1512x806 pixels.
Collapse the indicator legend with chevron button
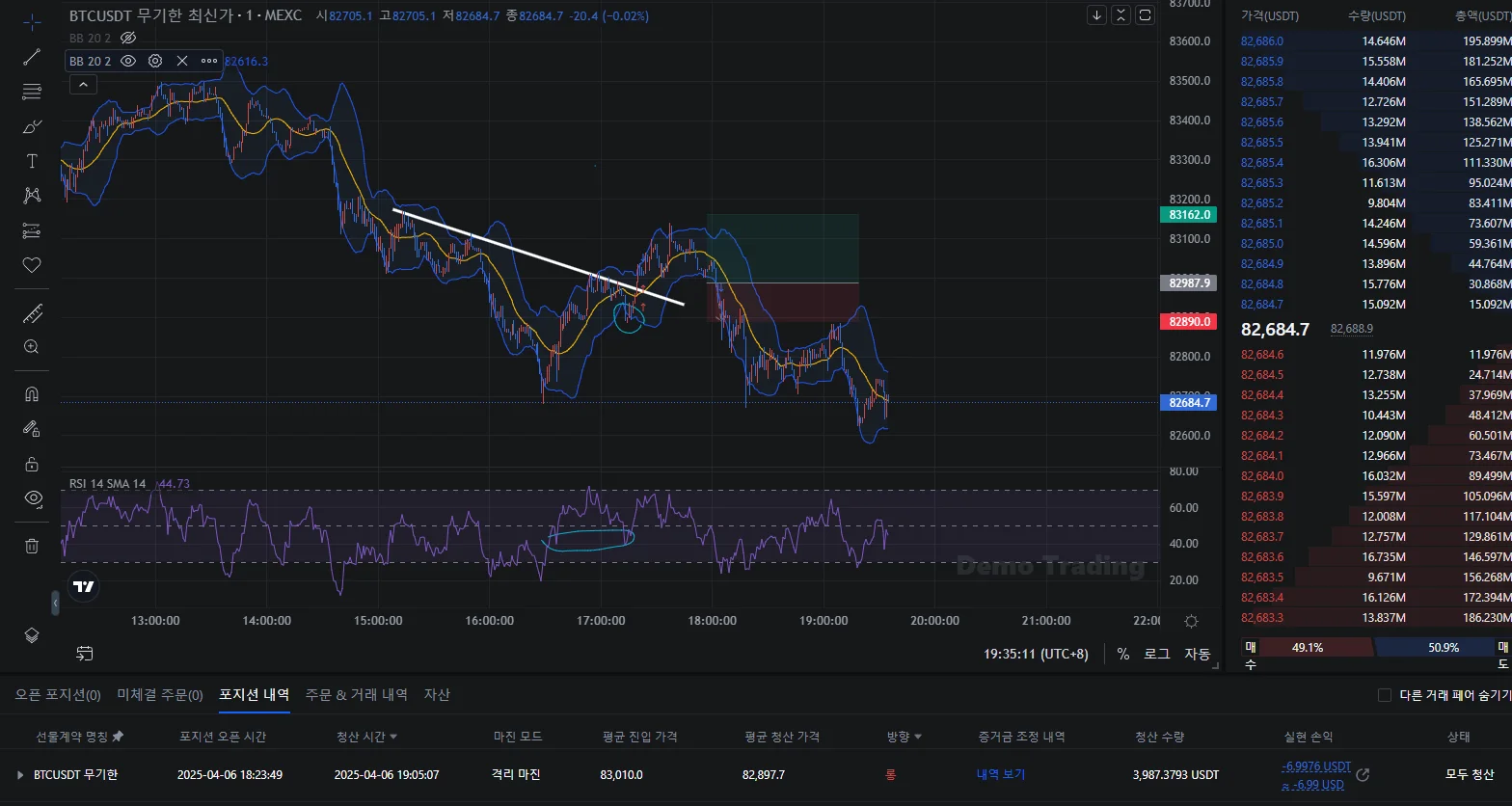[82, 85]
